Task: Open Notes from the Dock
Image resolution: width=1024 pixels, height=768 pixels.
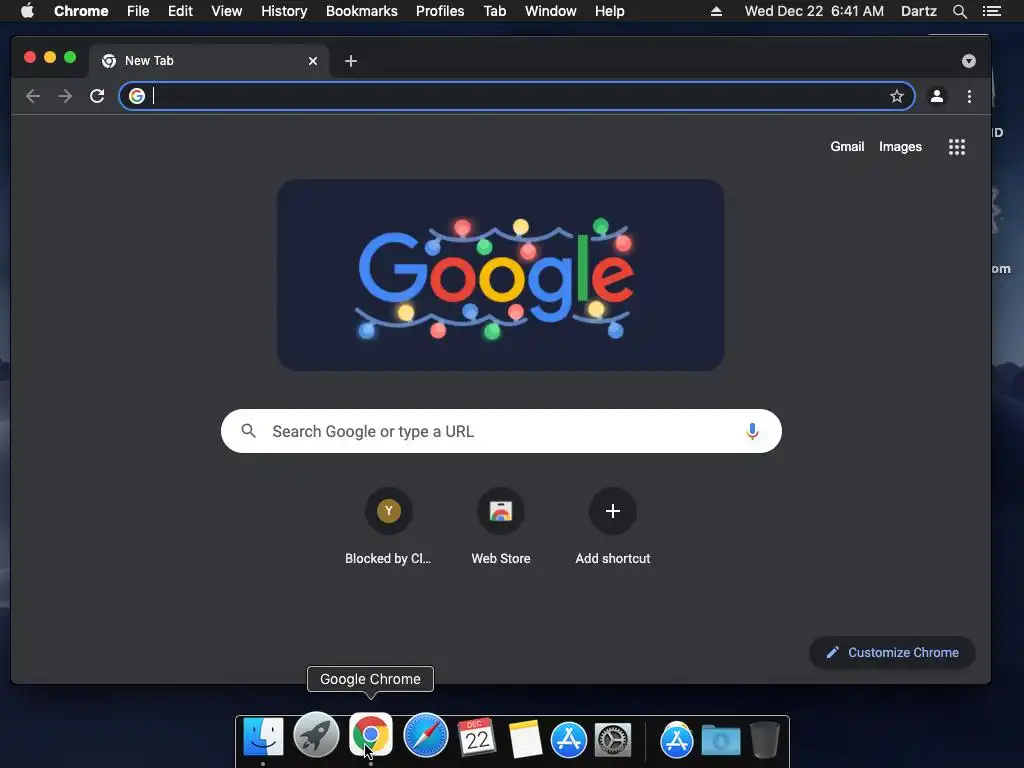Action: tap(525, 739)
